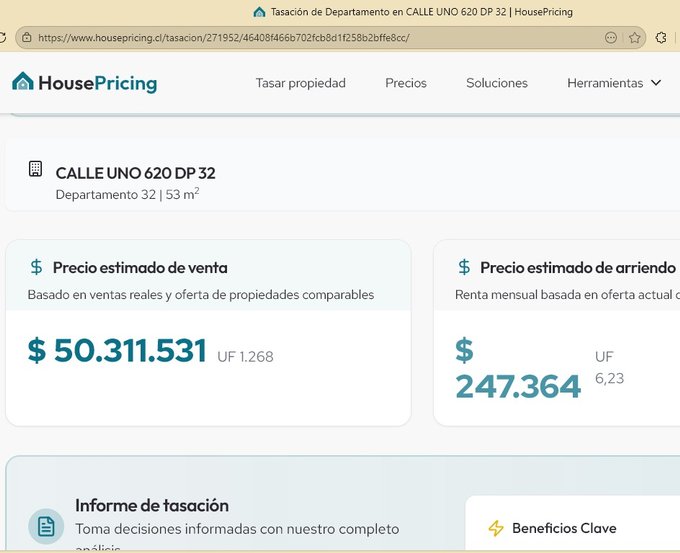Click the document icon beside Informe de tasación
Screen dimensions: 680x553
[46, 526]
